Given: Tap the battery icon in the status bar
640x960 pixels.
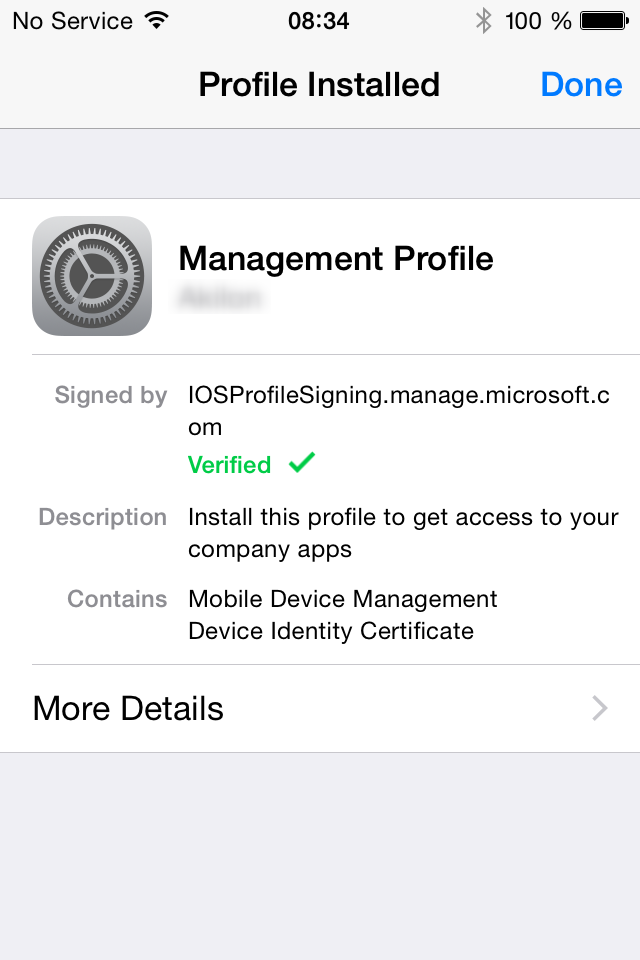Looking at the screenshot, I should point(604,18).
